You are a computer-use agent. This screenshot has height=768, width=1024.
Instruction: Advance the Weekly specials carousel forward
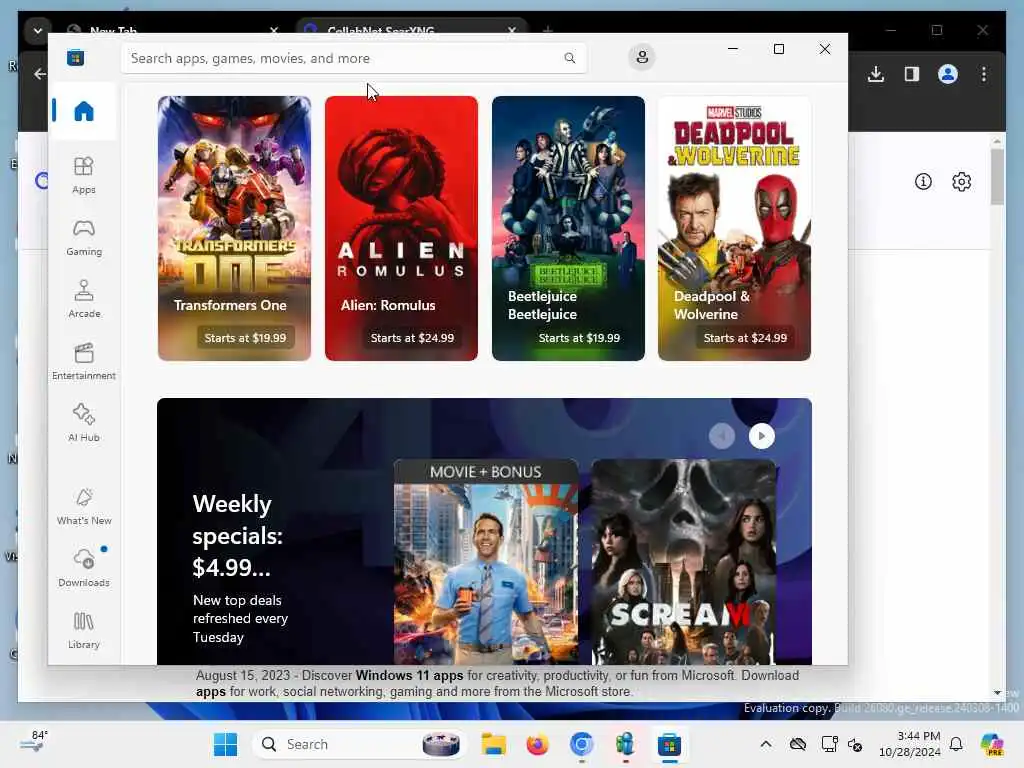pyautogui.click(x=761, y=436)
